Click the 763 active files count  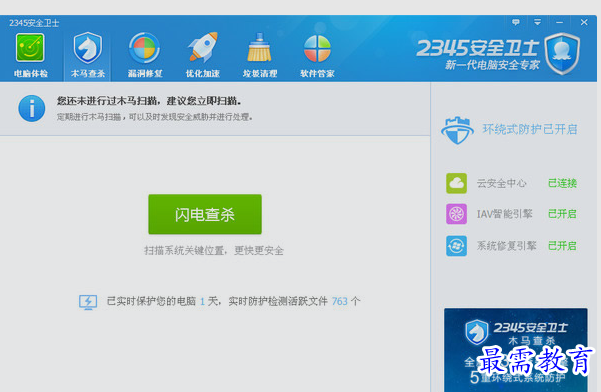(x=340, y=302)
